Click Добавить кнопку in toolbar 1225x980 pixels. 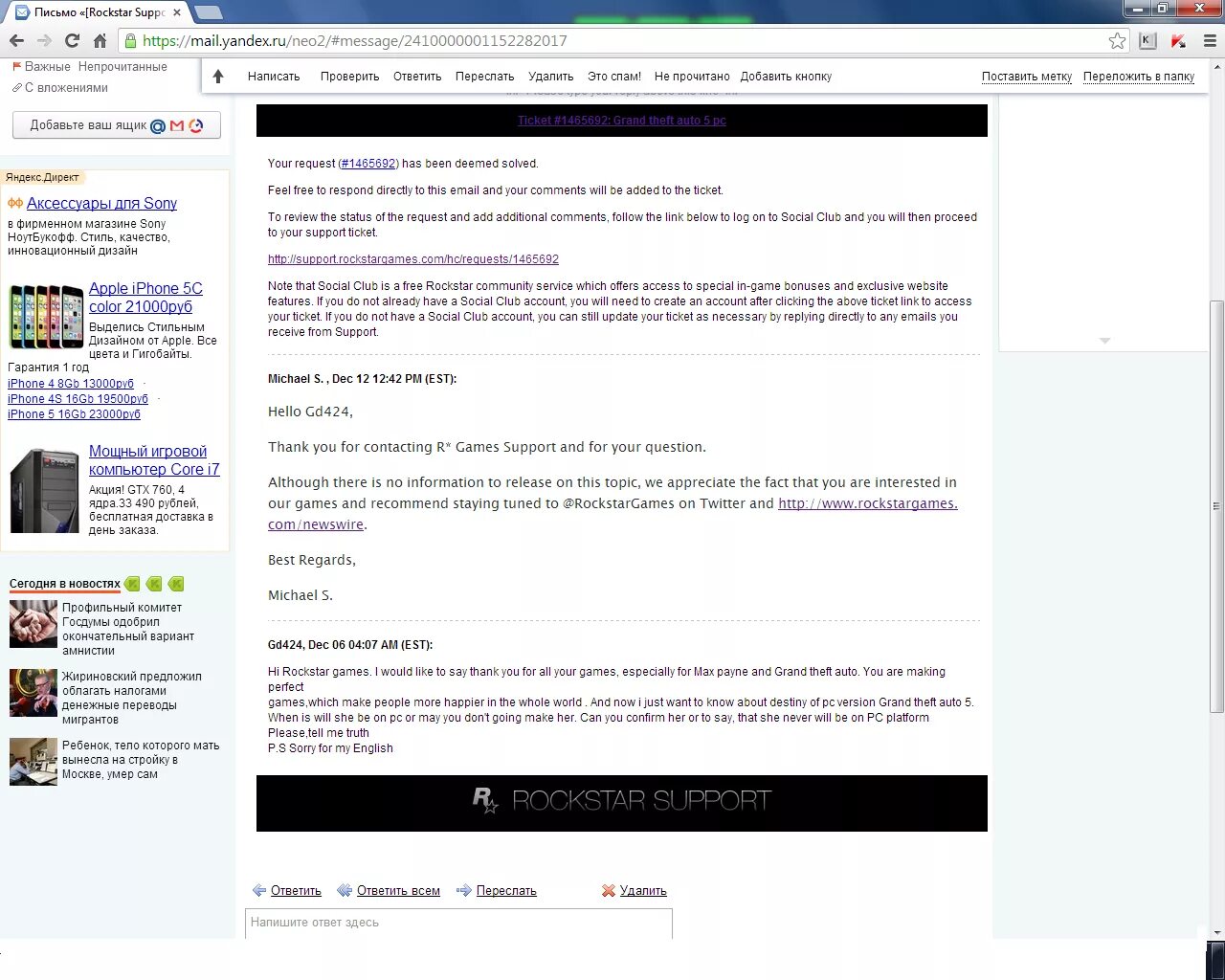click(x=786, y=77)
